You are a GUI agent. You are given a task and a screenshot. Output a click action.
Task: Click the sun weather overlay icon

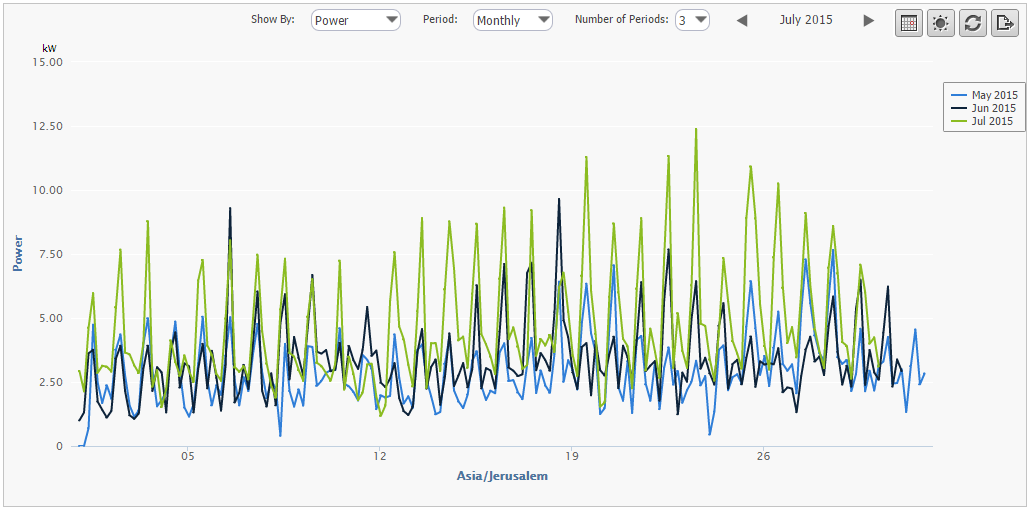940,24
